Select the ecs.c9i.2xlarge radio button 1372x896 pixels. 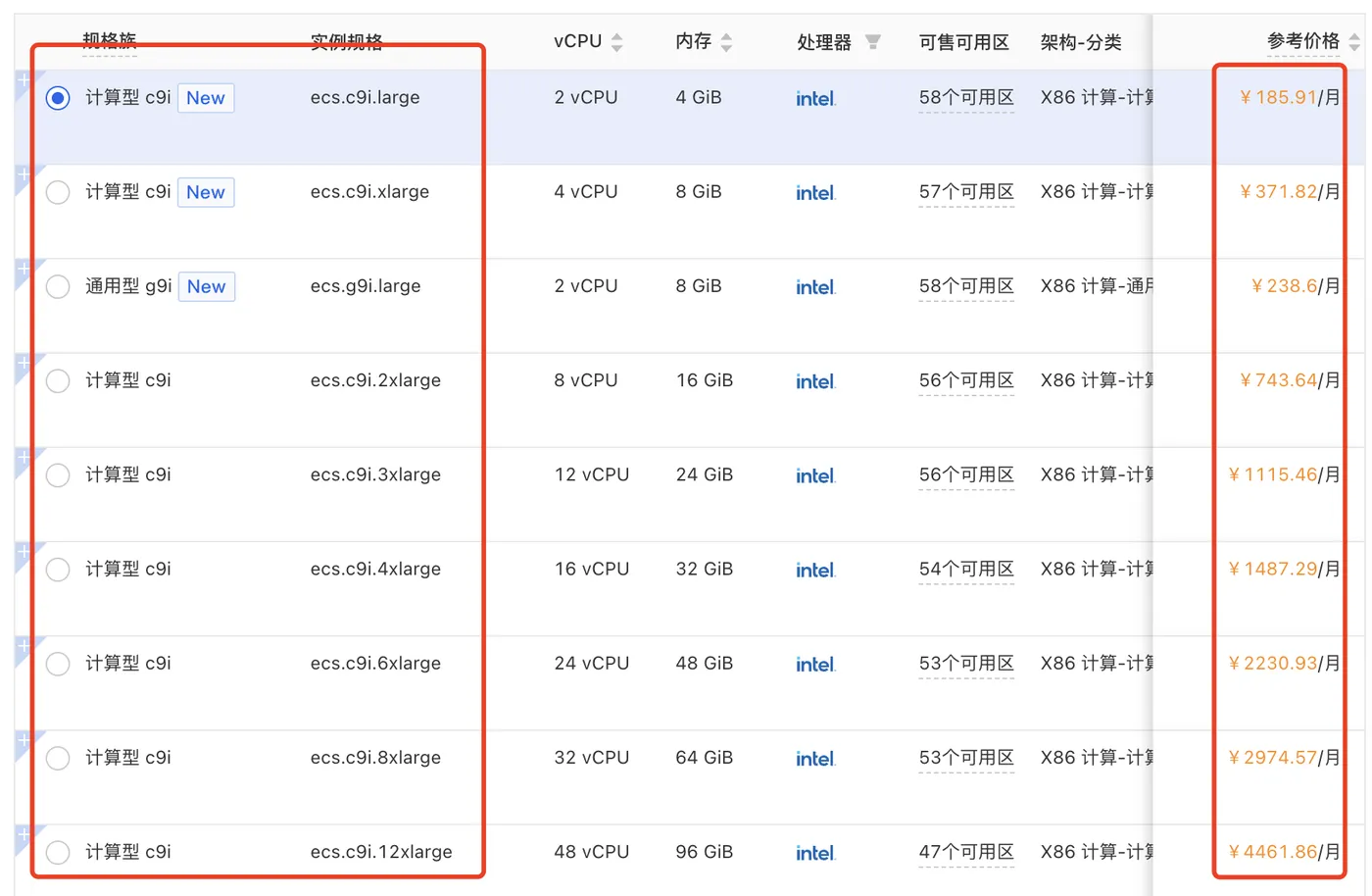click(x=57, y=380)
